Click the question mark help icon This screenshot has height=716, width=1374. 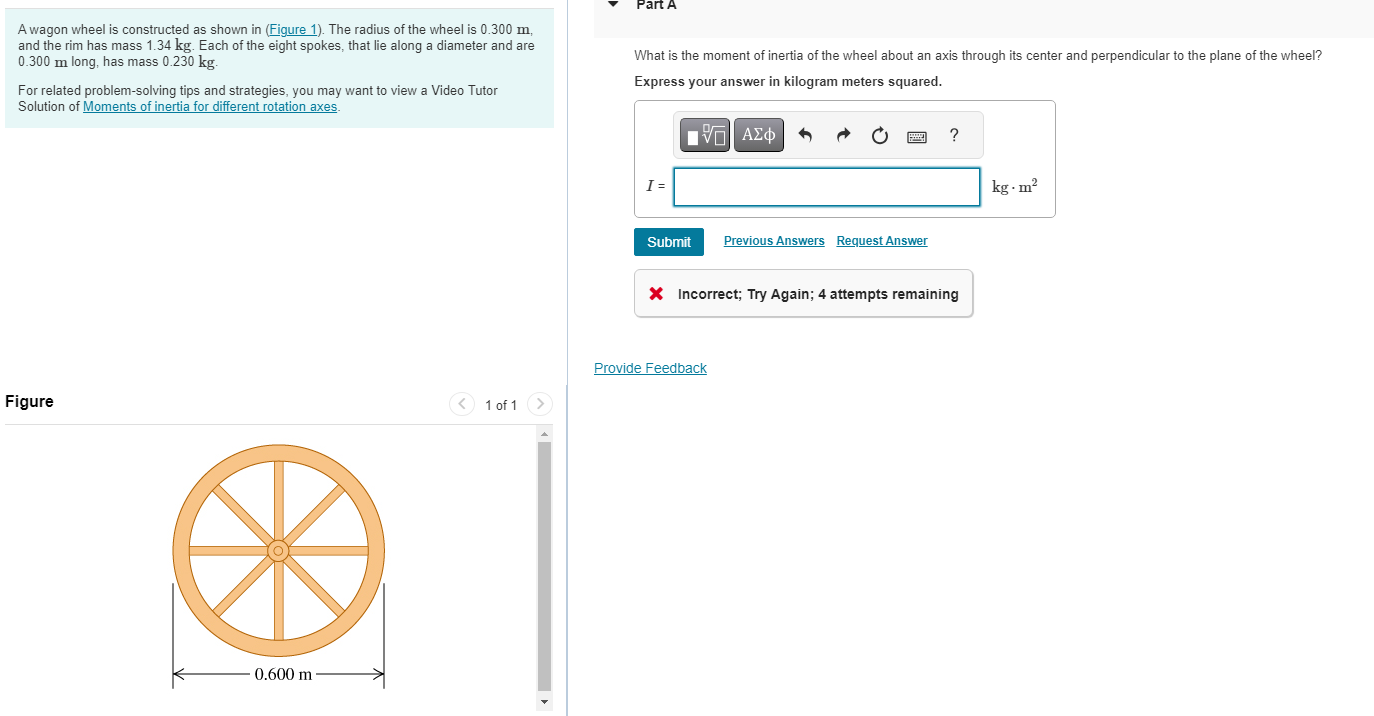(953, 135)
